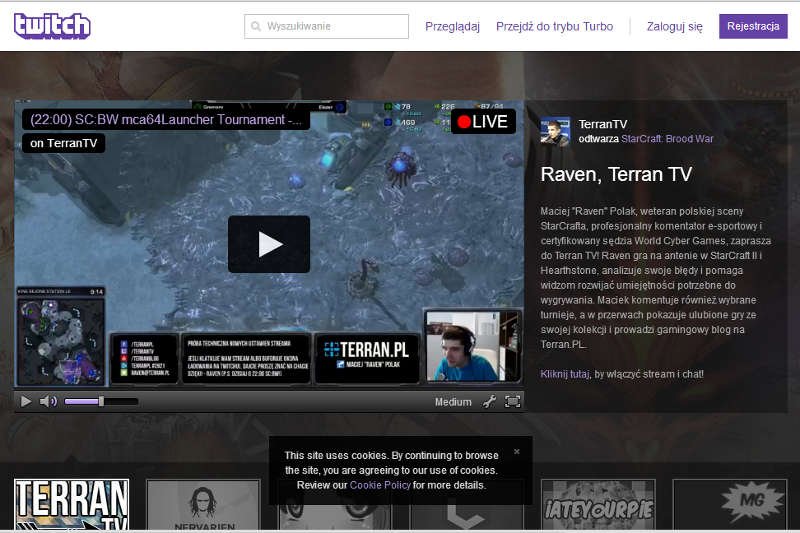The image size is (800, 533).
Task: Select the TERRAN TV channel thumbnail
Action: pos(71,504)
